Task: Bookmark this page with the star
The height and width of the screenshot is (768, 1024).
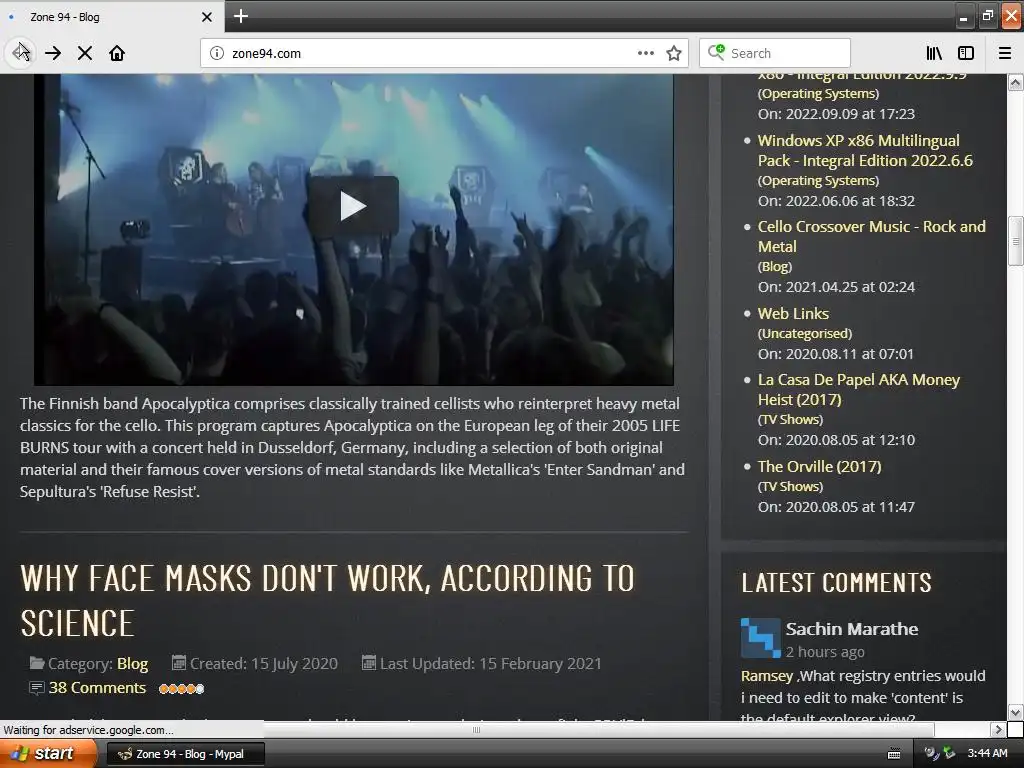Action: click(674, 53)
